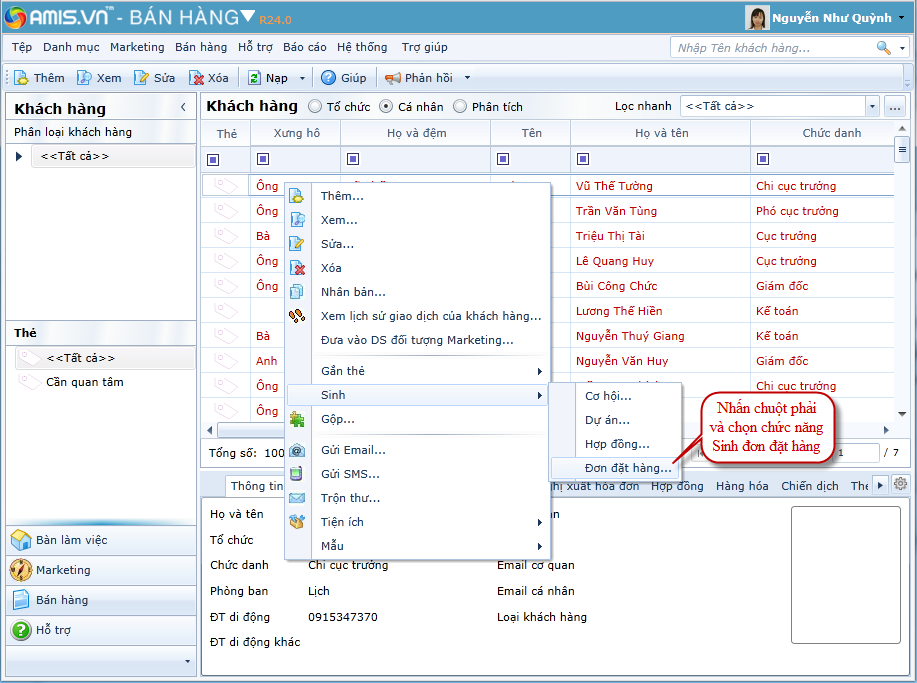Click the customer name search field

[x=770, y=47]
